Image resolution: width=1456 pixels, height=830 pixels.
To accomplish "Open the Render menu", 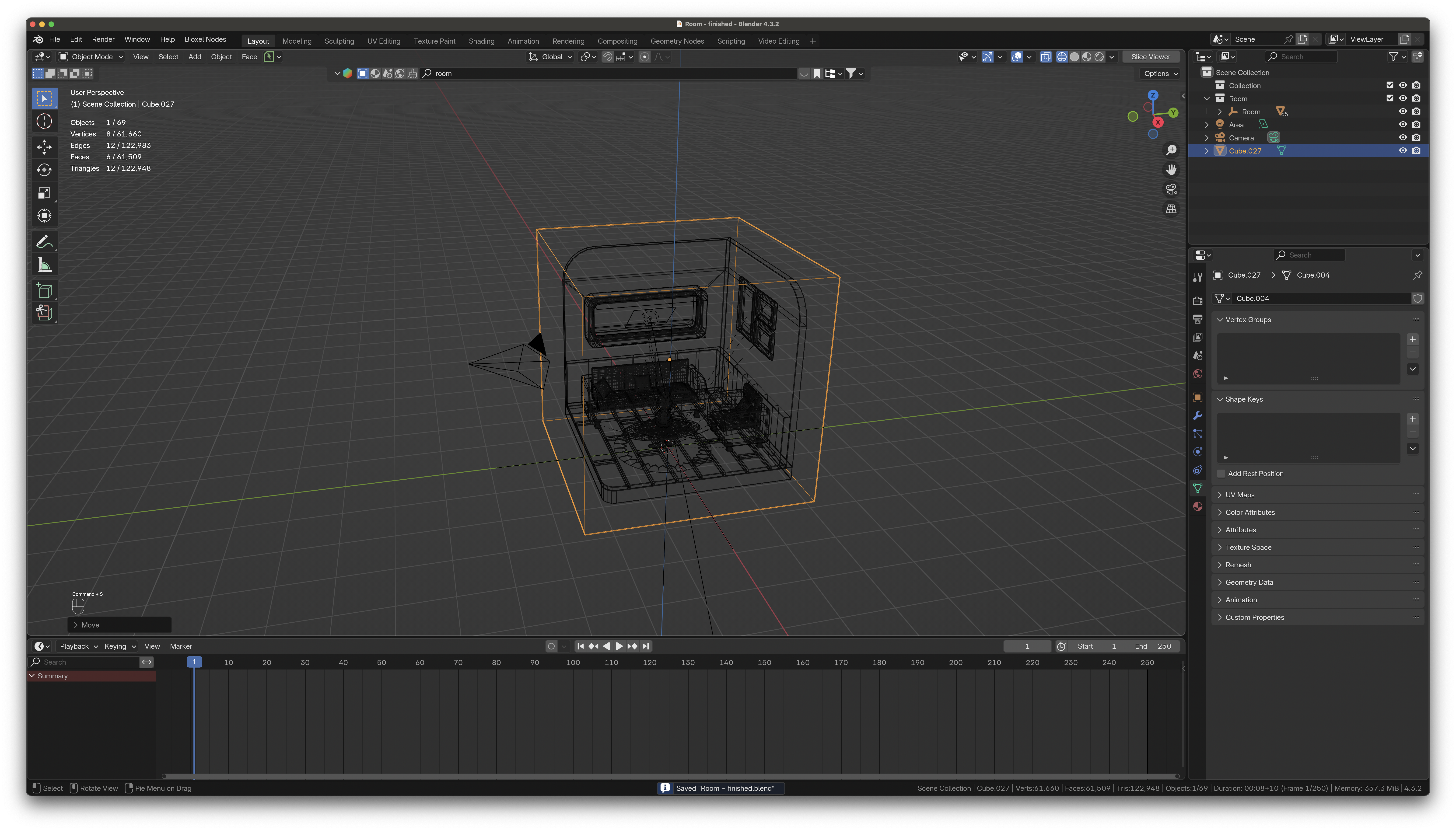I will click(103, 39).
